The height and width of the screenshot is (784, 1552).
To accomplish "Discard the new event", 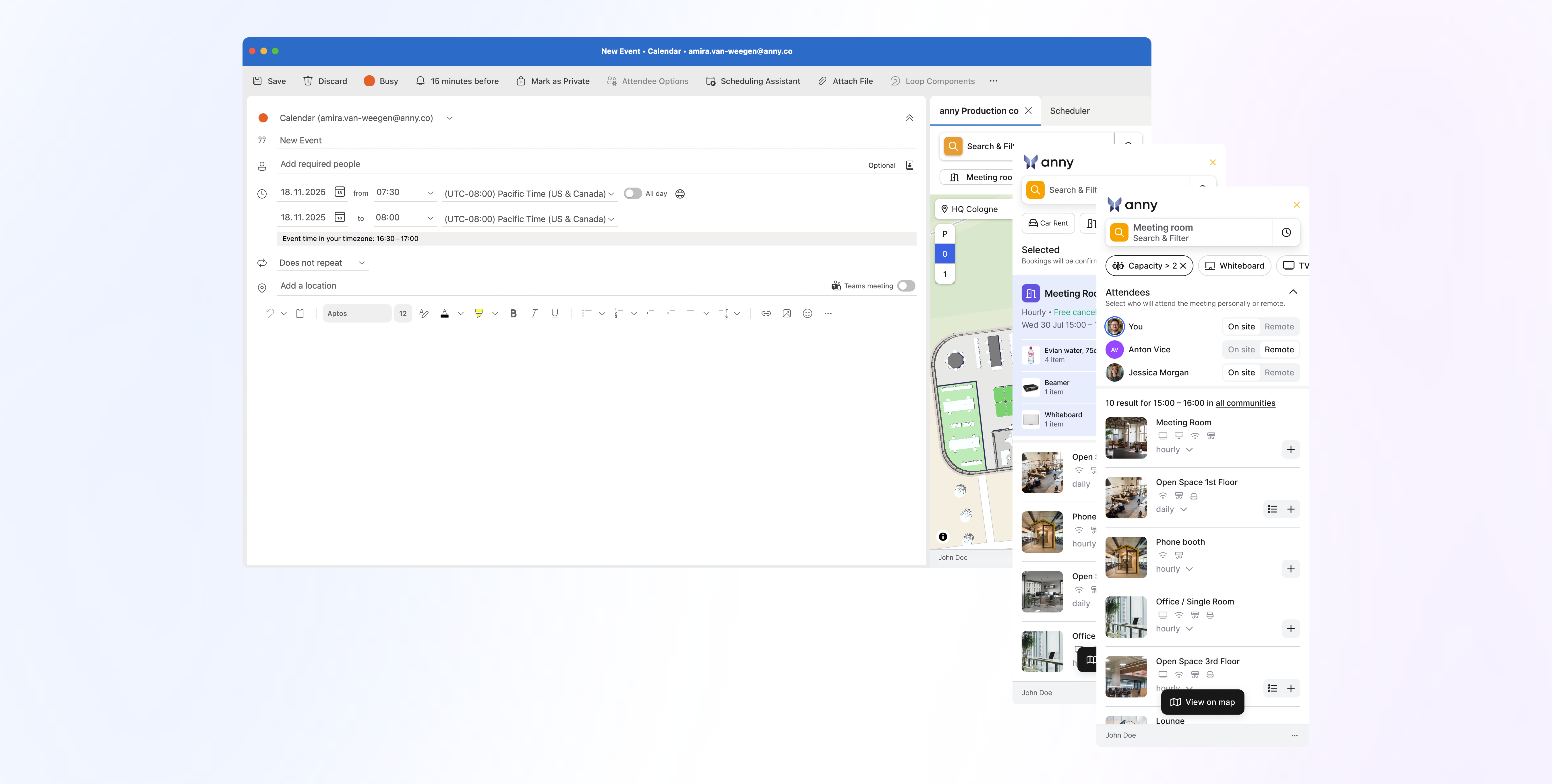I will coord(325,81).
